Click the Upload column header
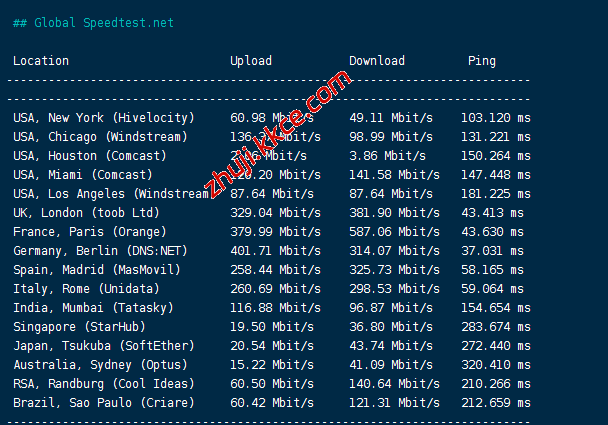 251,61
